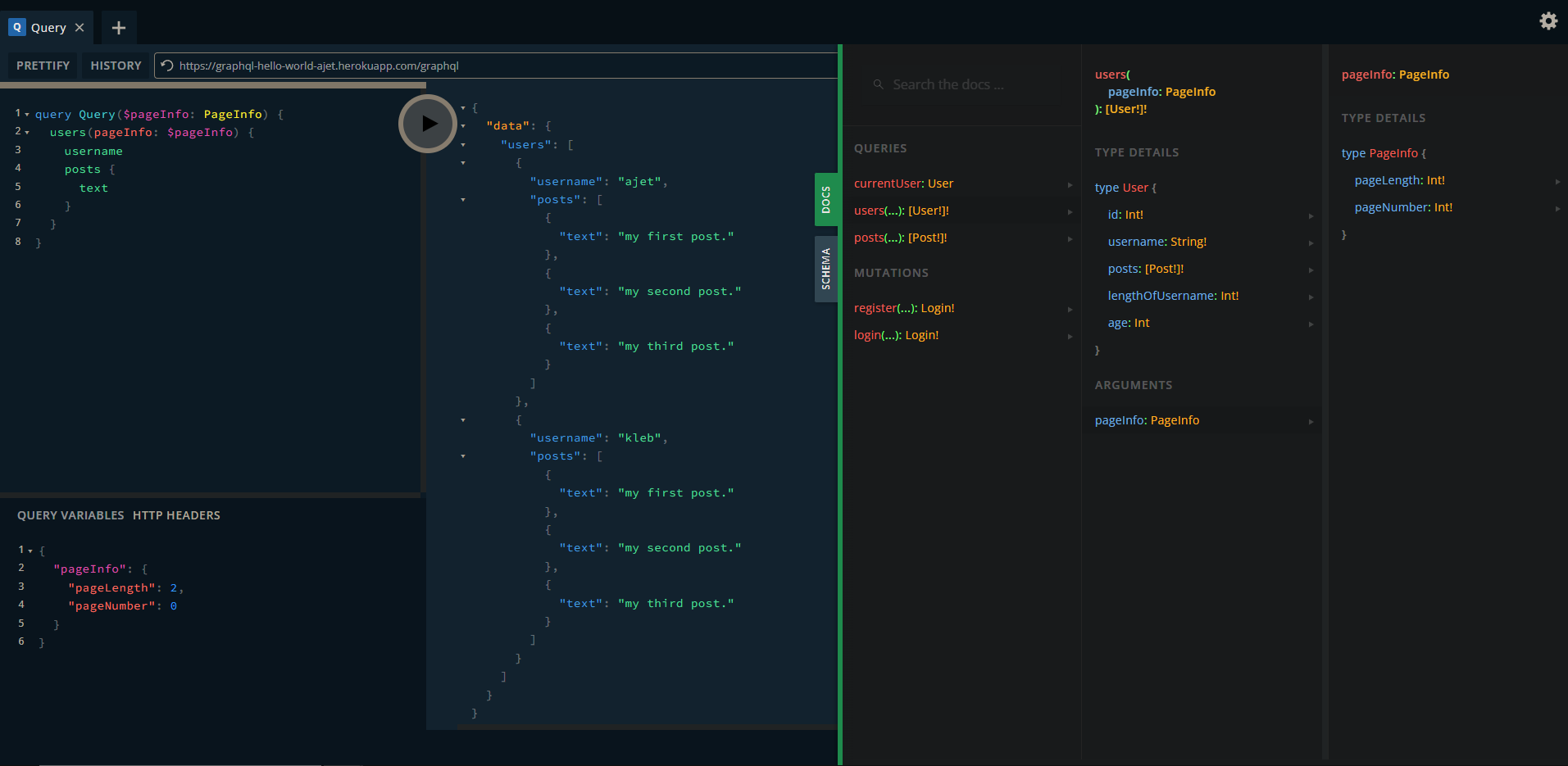The width and height of the screenshot is (1568, 766).
Task: Open the SCHEMA sidebar tab
Action: 825,269
